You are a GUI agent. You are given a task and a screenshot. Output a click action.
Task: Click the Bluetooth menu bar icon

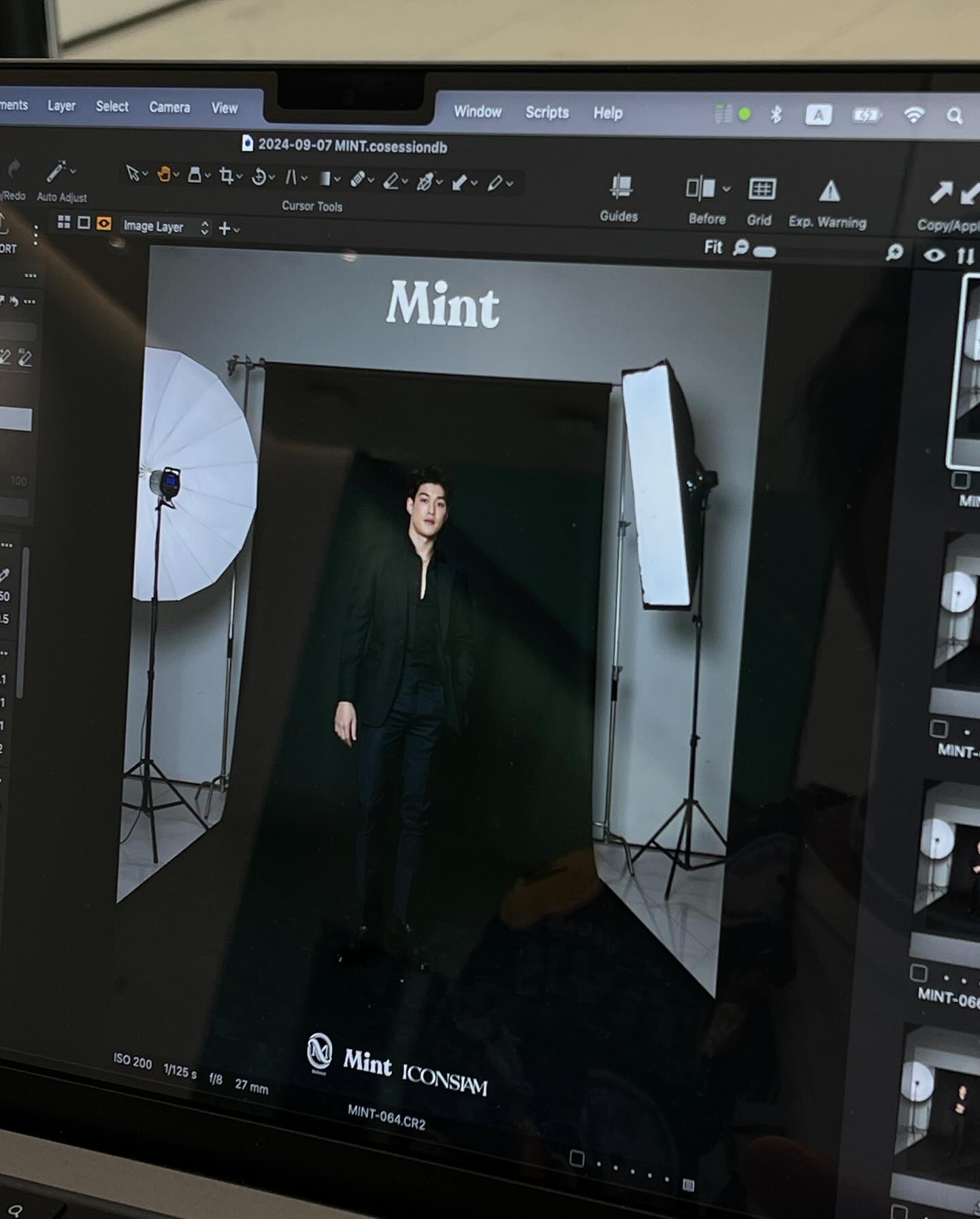coord(776,114)
